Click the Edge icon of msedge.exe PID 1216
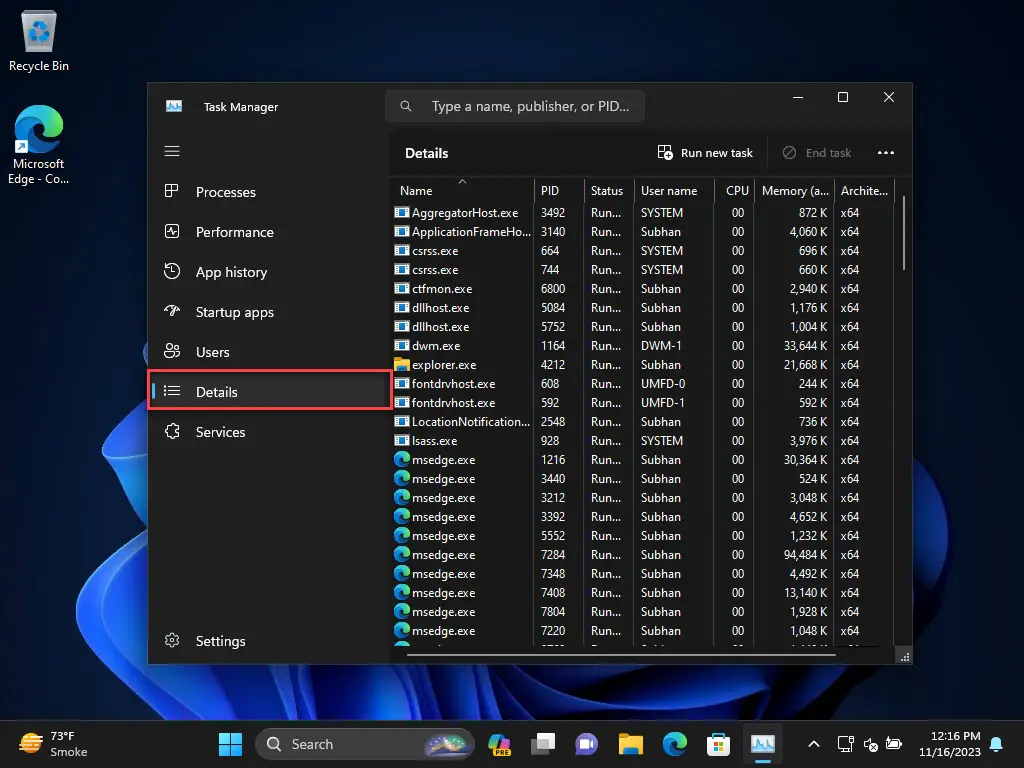The width and height of the screenshot is (1024, 768). click(x=402, y=459)
